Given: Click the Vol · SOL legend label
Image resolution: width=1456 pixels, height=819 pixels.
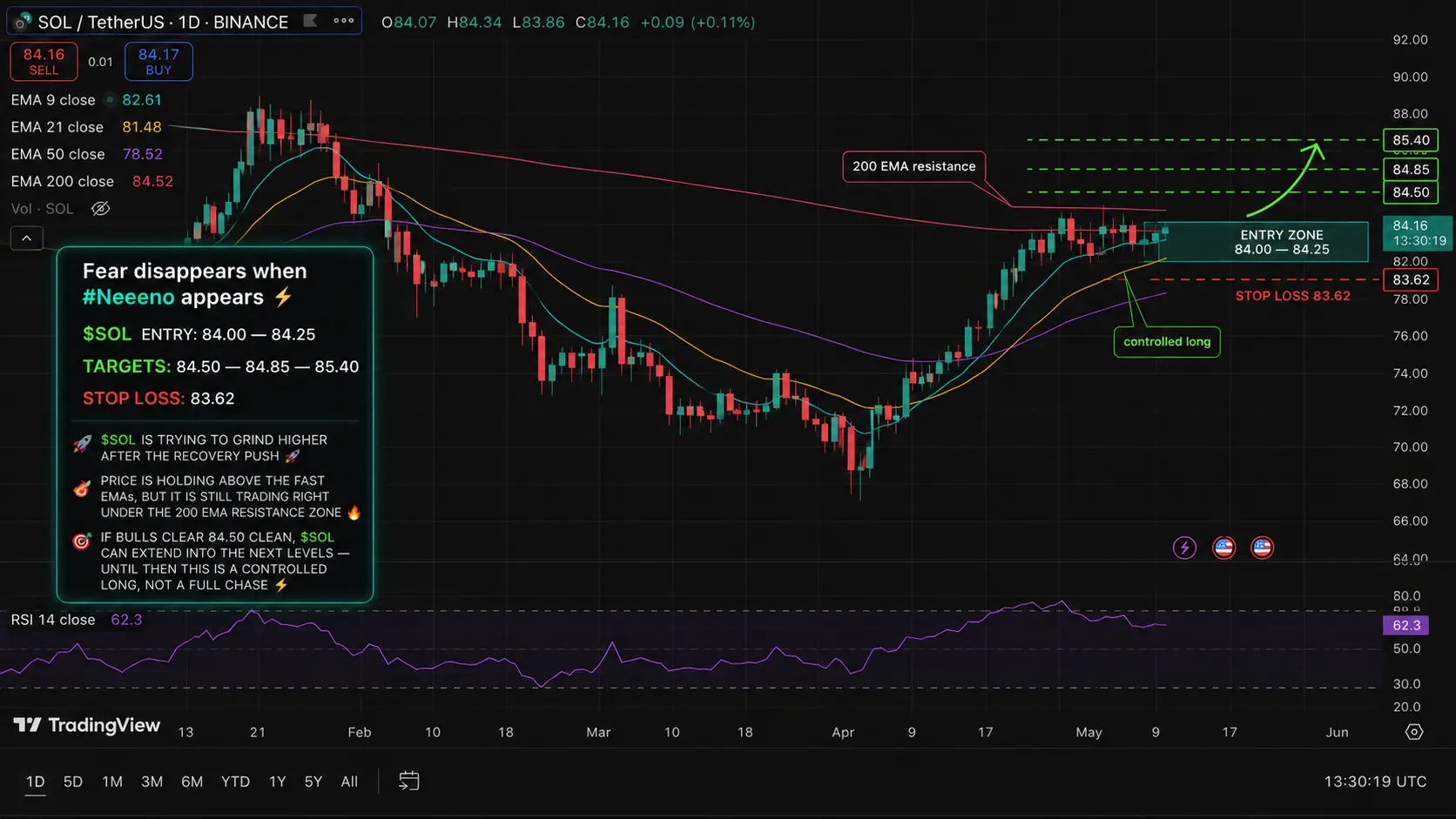Looking at the screenshot, I should click(43, 209).
